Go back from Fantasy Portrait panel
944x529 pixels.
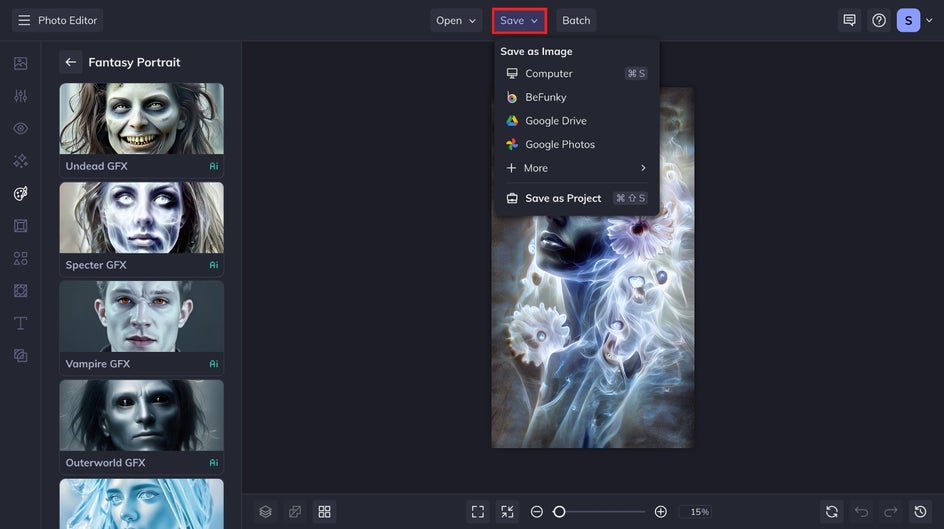pos(70,62)
